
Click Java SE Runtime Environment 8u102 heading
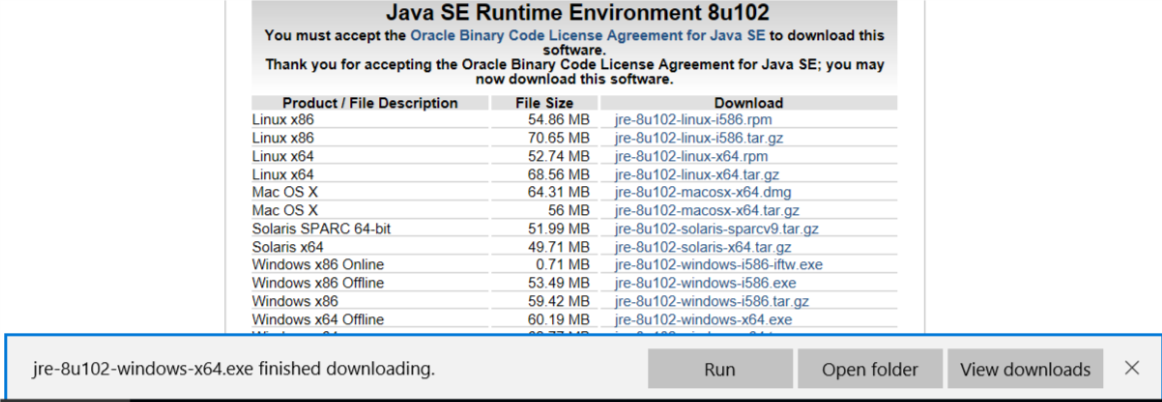pos(577,13)
